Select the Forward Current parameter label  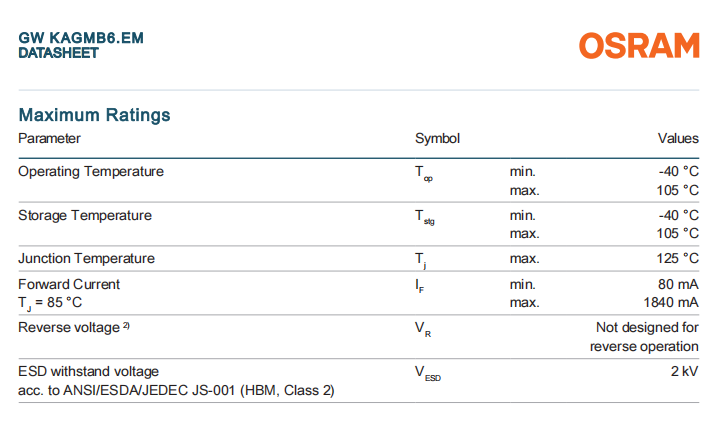tap(69, 284)
